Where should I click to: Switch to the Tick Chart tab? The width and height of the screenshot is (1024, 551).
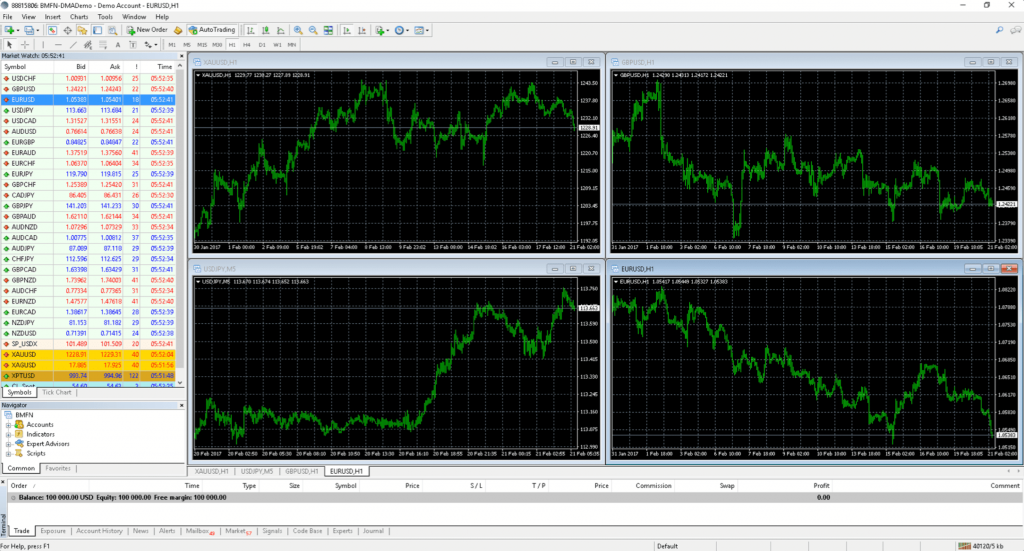[x=57, y=392]
